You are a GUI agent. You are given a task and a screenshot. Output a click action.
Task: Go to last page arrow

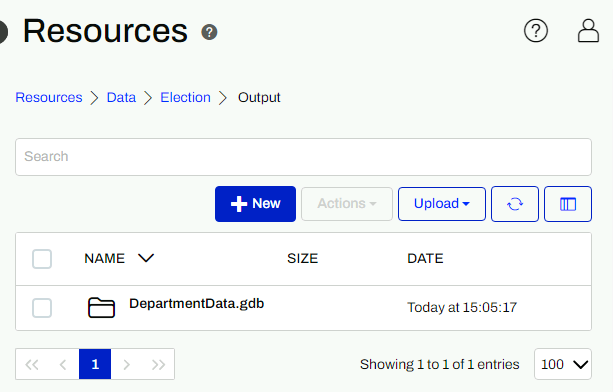pyautogui.click(x=158, y=364)
